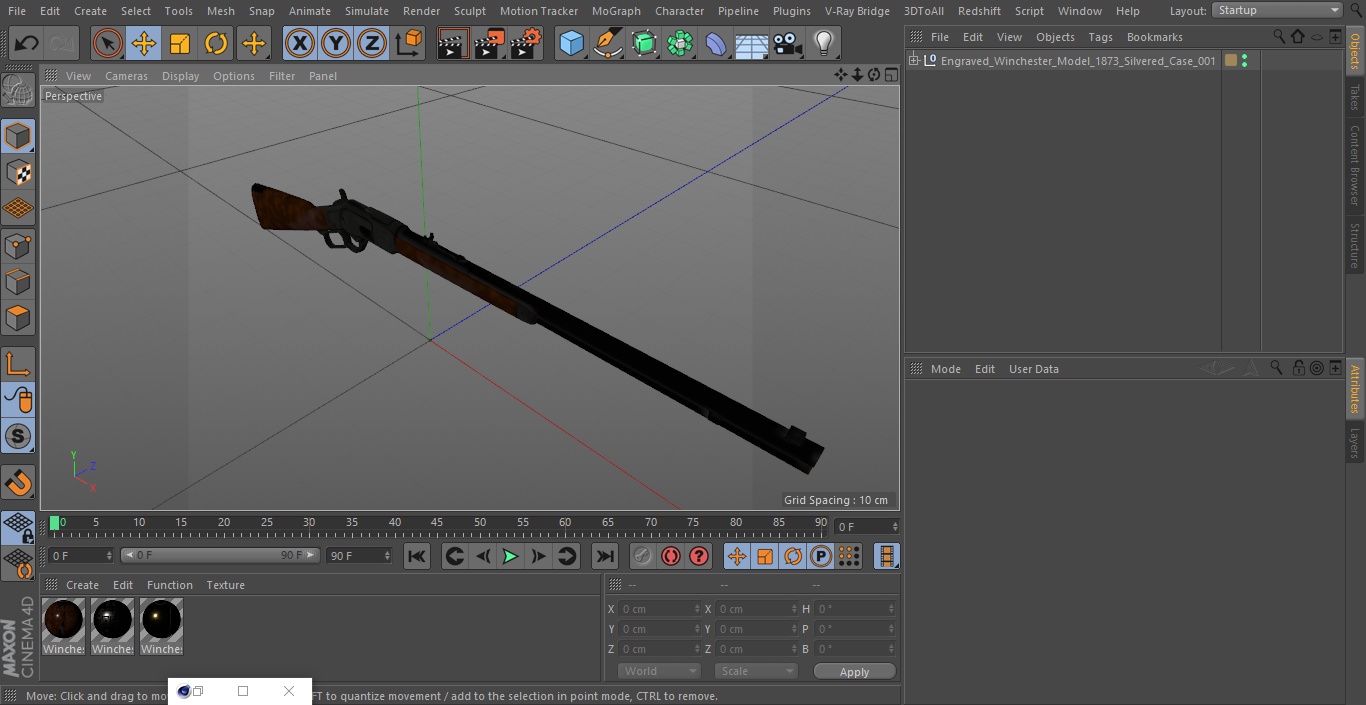
Task: Open Object manager Bookmarks menu
Action: point(1154,37)
